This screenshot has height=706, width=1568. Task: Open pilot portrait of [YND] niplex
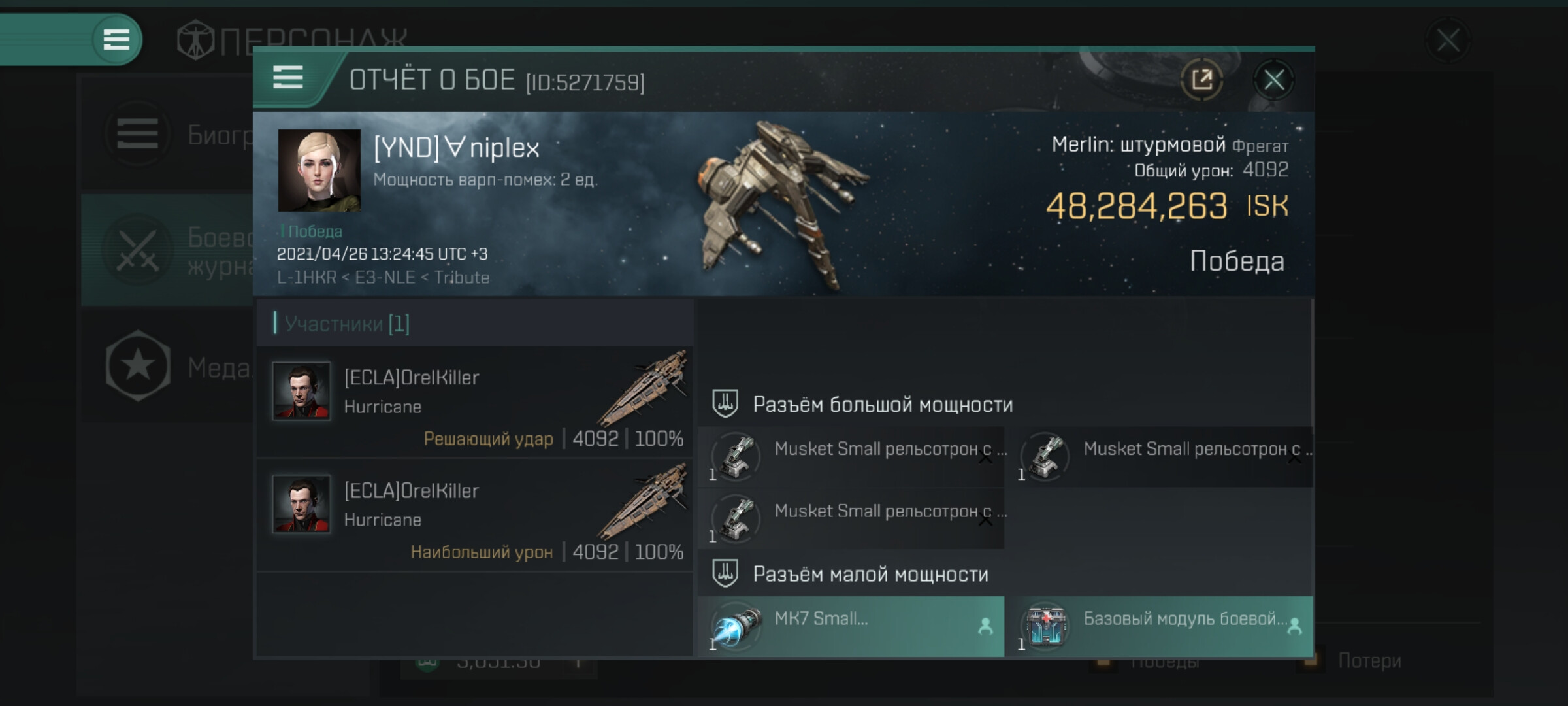point(319,170)
